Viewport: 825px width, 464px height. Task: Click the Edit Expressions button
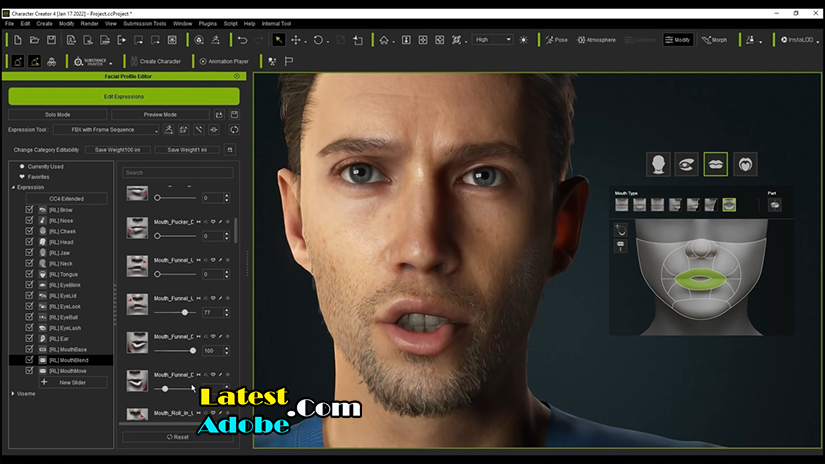click(x=124, y=96)
